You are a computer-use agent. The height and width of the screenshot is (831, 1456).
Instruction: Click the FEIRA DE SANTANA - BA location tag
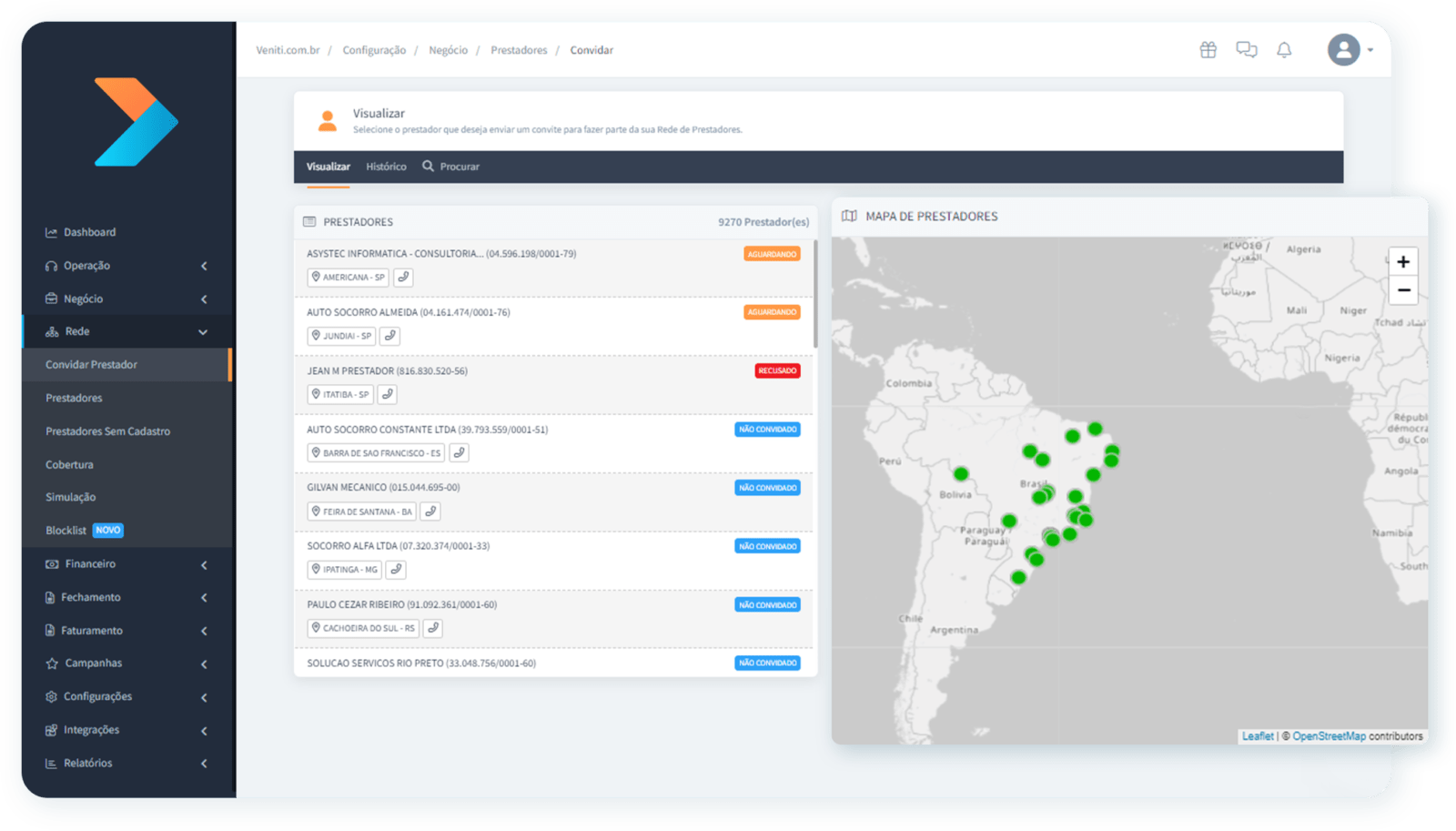pos(361,512)
